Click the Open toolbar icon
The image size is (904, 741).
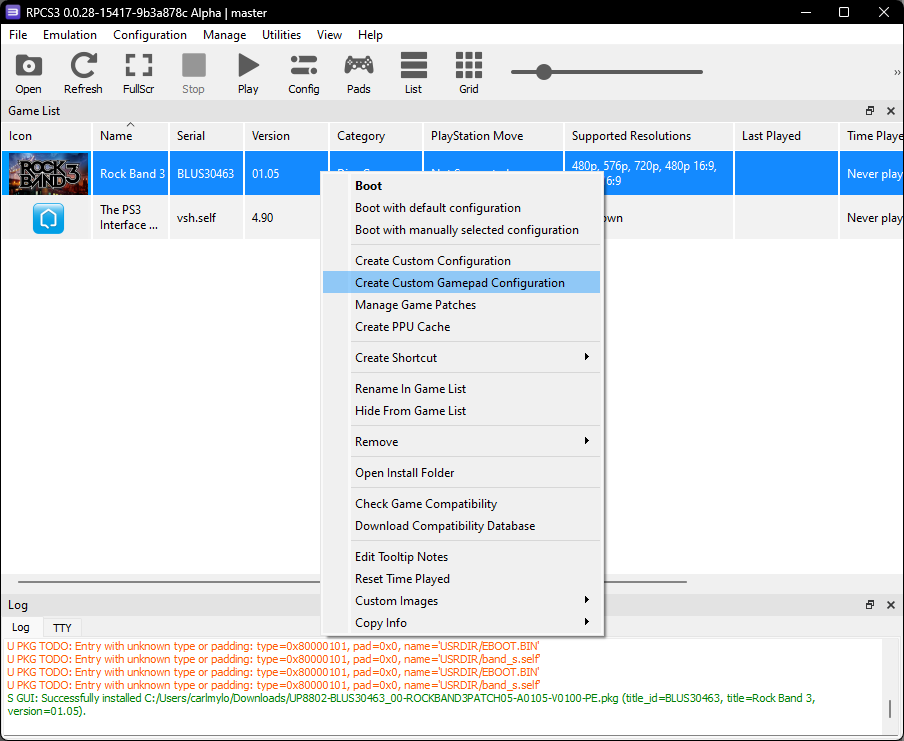pyautogui.click(x=28, y=73)
